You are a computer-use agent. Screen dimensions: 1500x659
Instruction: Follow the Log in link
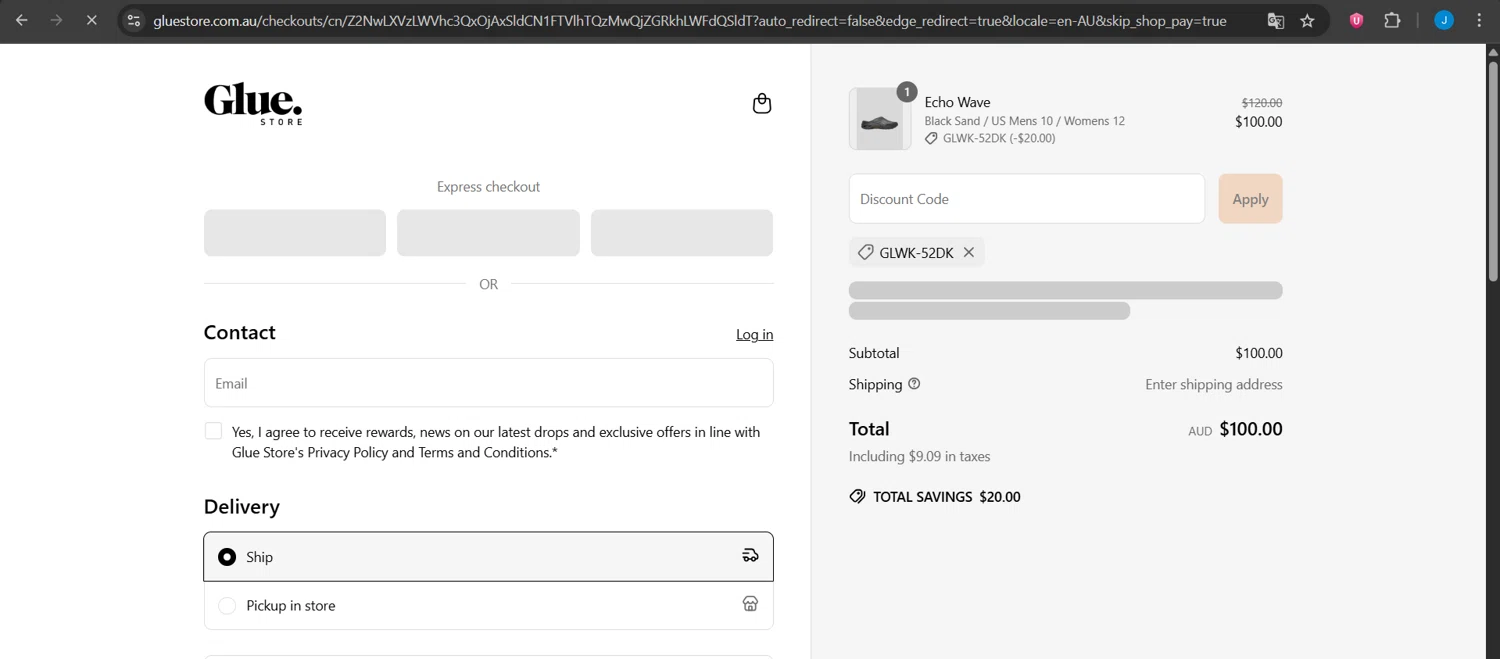coord(754,334)
